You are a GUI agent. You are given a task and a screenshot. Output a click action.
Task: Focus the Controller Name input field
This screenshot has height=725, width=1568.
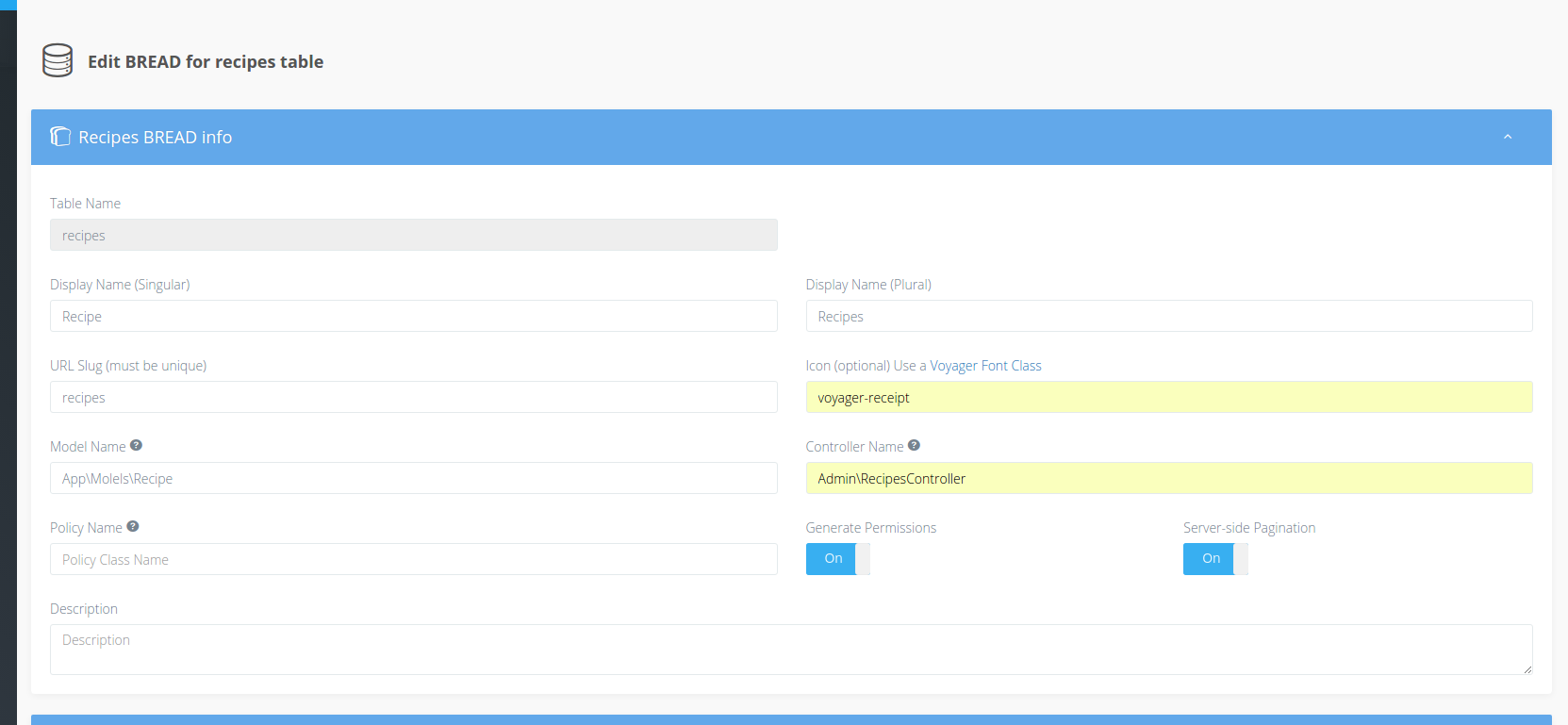tap(1169, 478)
